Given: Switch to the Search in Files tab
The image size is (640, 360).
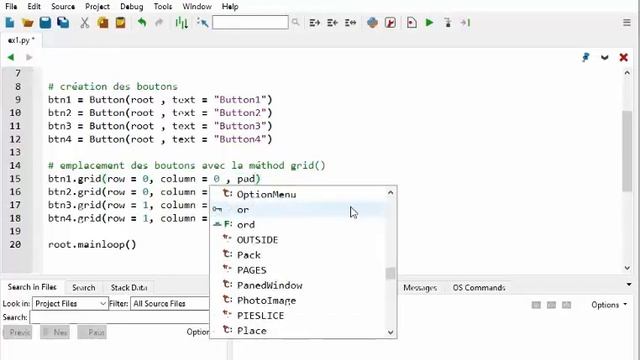Looking at the screenshot, I should pyautogui.click(x=32, y=287).
